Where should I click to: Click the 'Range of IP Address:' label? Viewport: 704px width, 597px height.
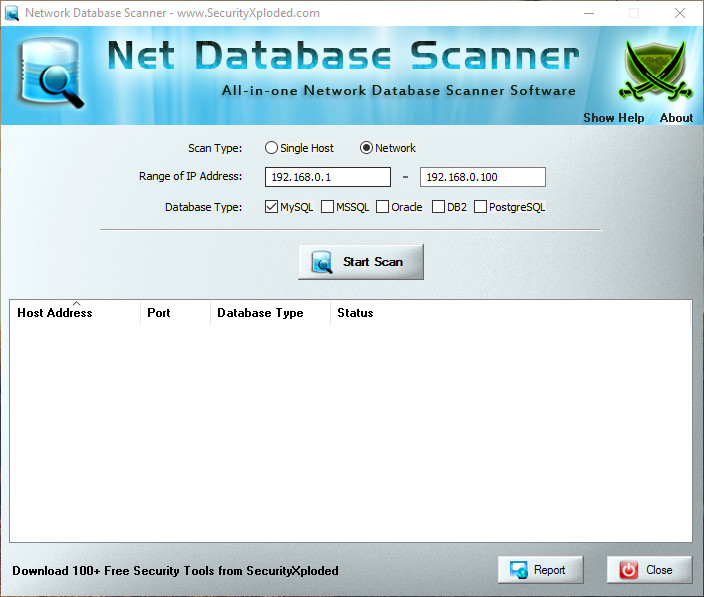190,176
